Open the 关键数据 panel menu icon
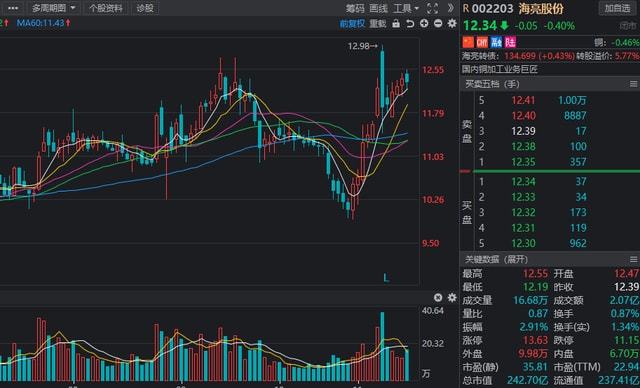Viewport: 640px width, 388px height. [x=633, y=259]
